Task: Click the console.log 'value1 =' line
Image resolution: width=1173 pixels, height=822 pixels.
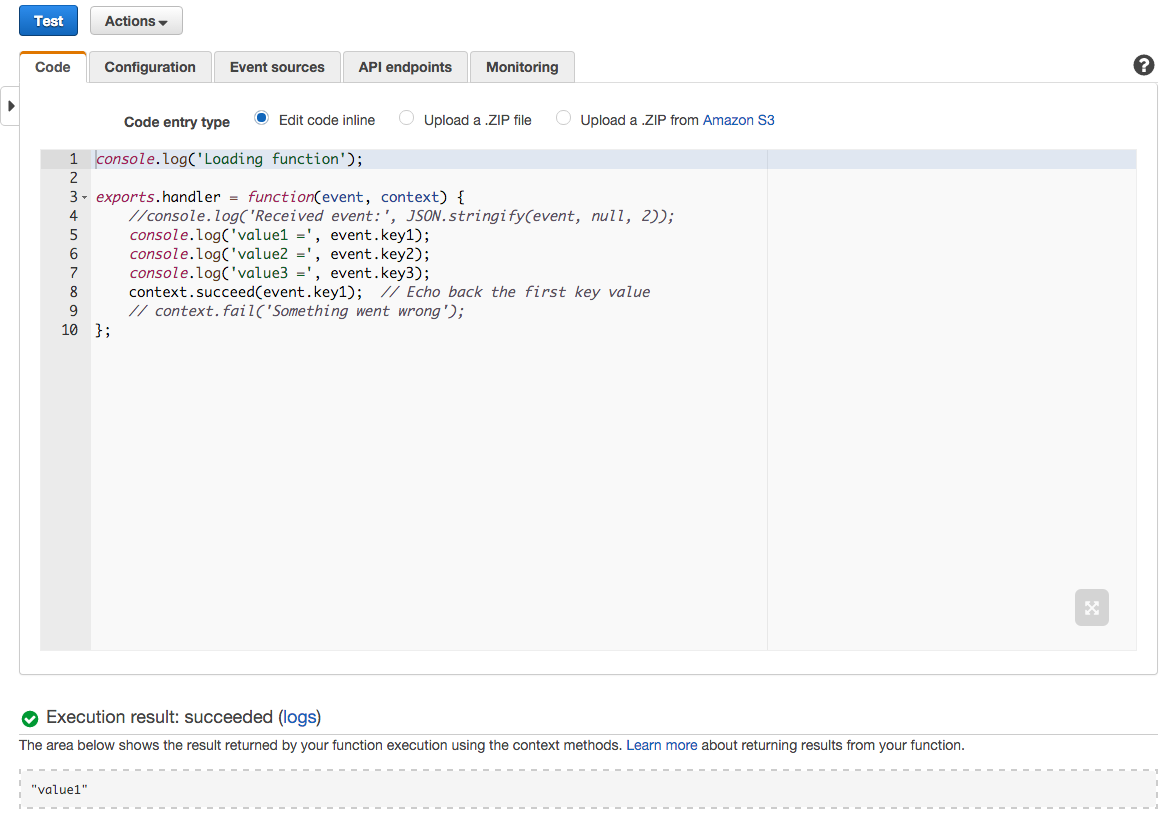Action: [x=279, y=236]
